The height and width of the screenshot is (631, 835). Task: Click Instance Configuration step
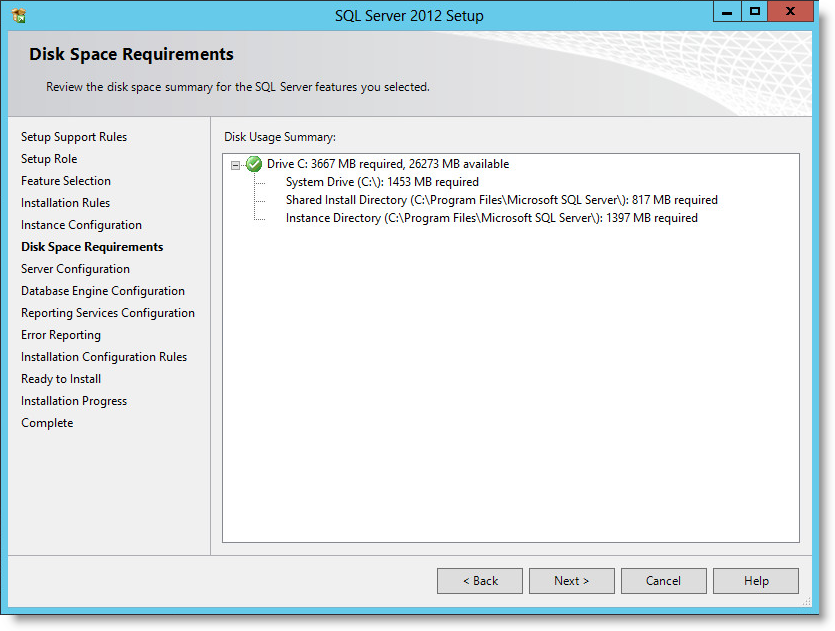(81, 225)
